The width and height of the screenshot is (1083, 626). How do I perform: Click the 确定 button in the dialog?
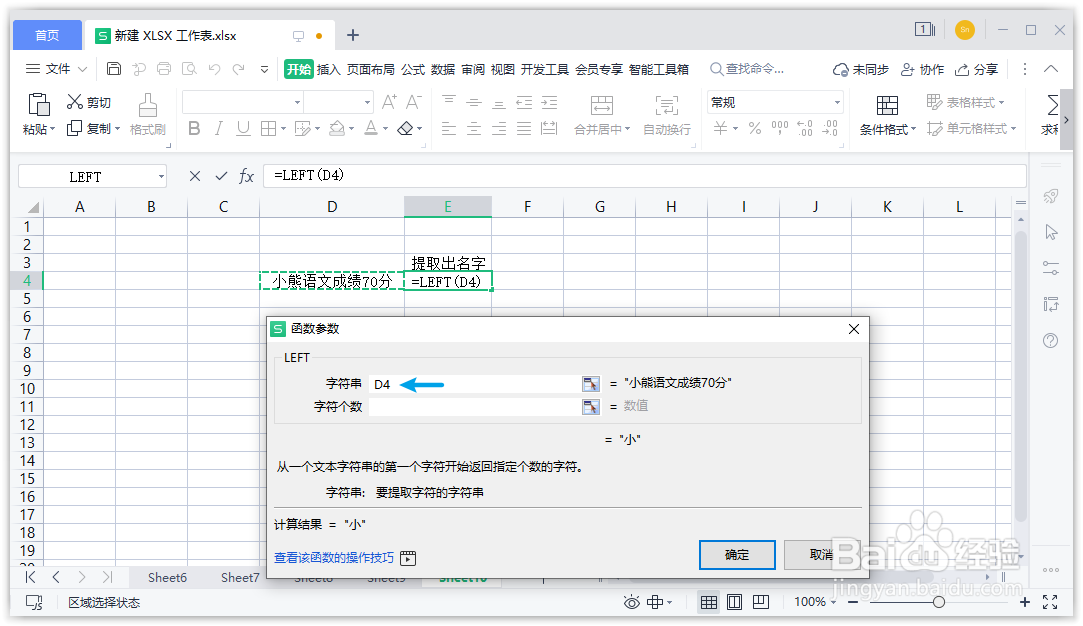pyautogui.click(x=737, y=555)
